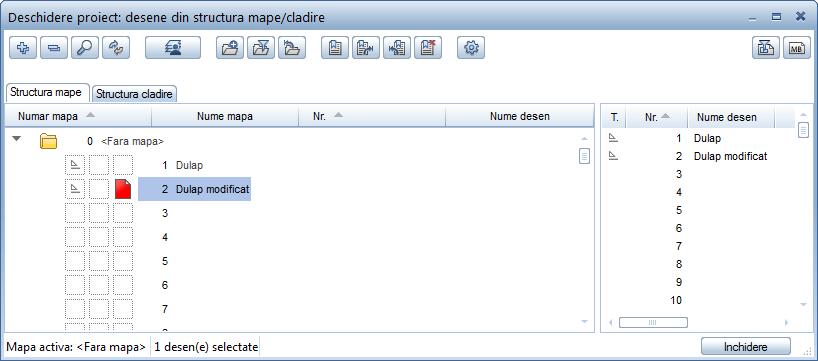Click sort arrow in Numar mapa header
Viewport: 818px width, 361px height.
91,115
